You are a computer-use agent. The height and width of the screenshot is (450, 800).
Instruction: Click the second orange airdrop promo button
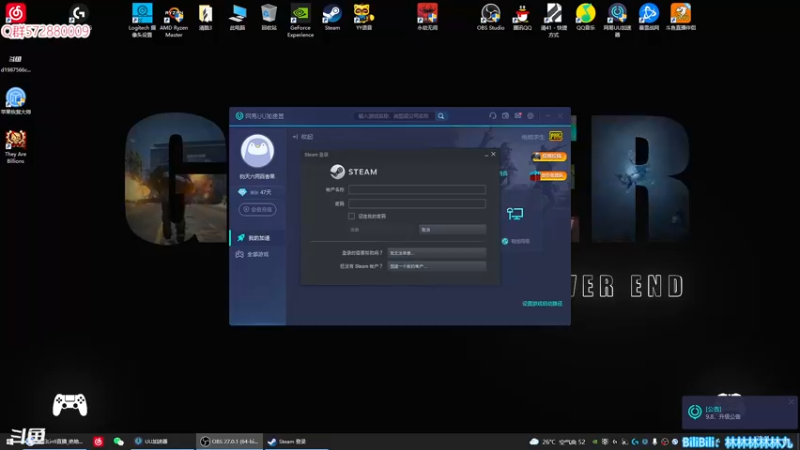(x=548, y=176)
